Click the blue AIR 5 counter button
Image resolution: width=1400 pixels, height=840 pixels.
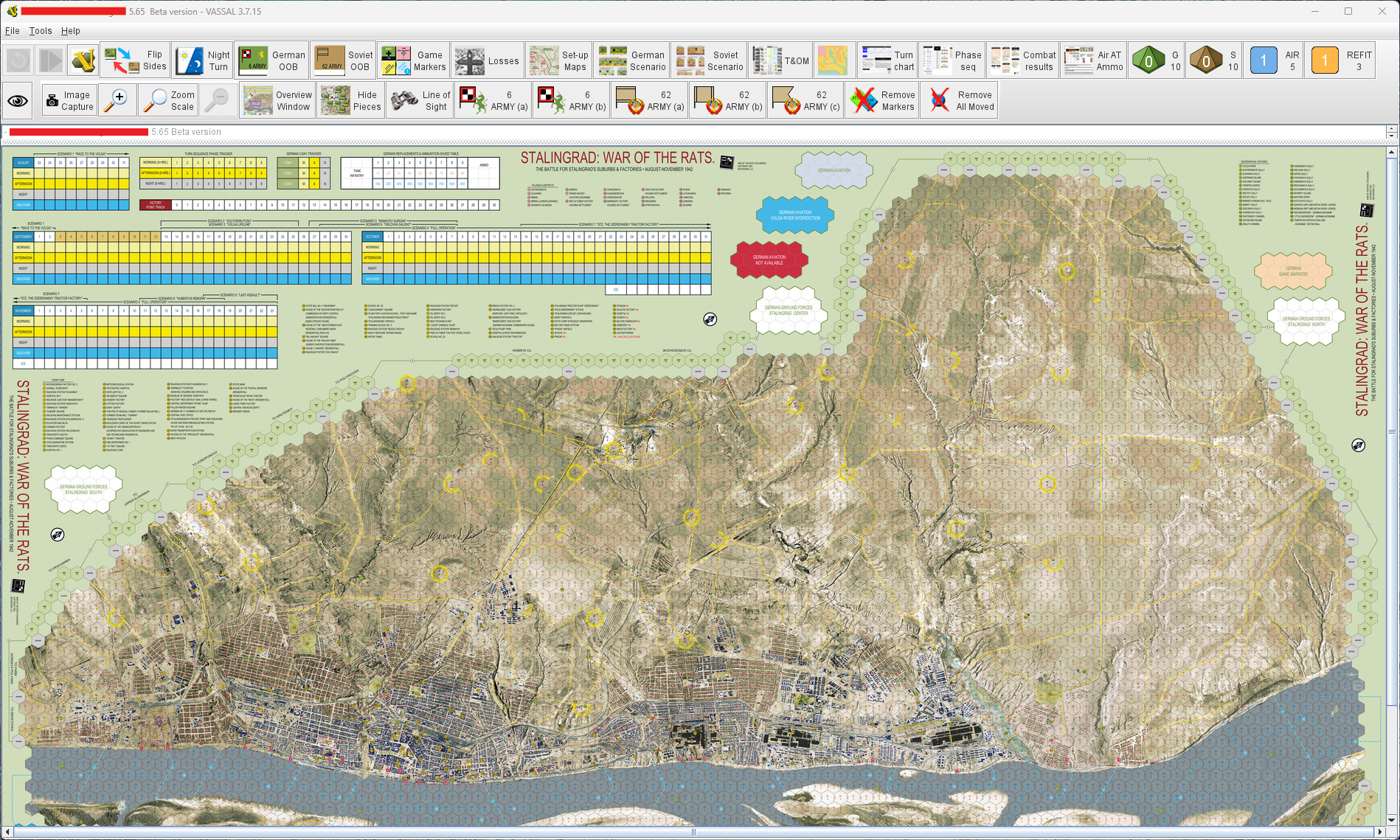tap(1274, 60)
